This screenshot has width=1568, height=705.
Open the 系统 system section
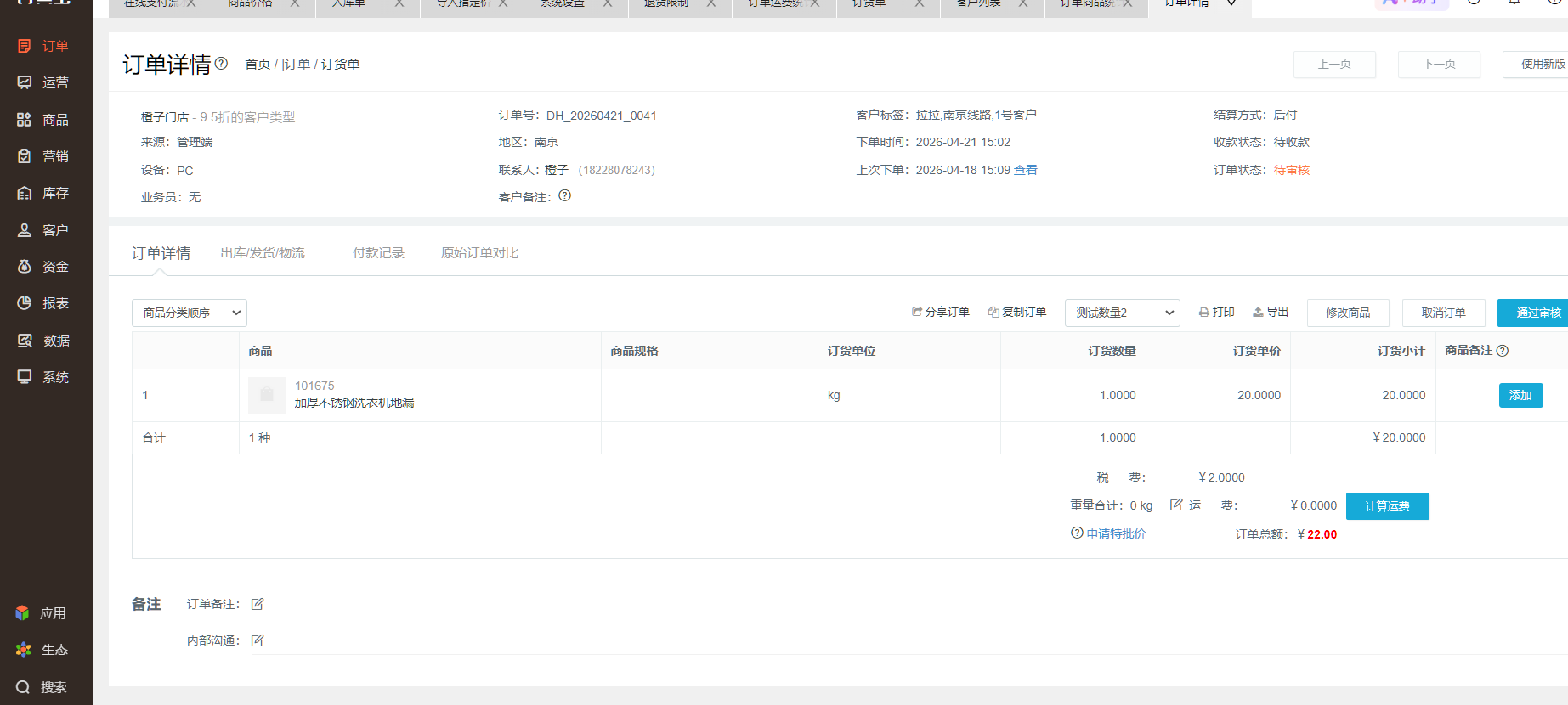click(43, 377)
